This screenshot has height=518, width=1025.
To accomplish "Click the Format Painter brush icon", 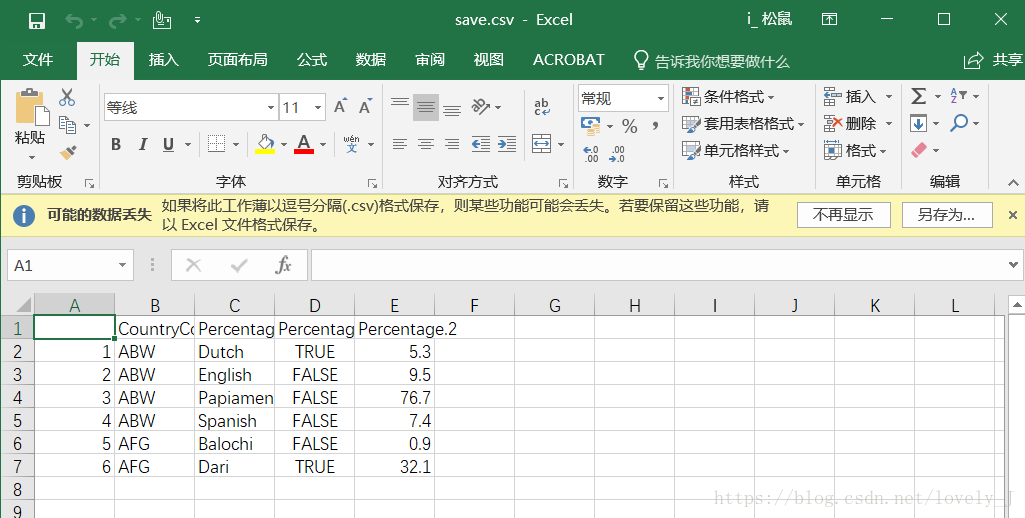I will [x=68, y=152].
